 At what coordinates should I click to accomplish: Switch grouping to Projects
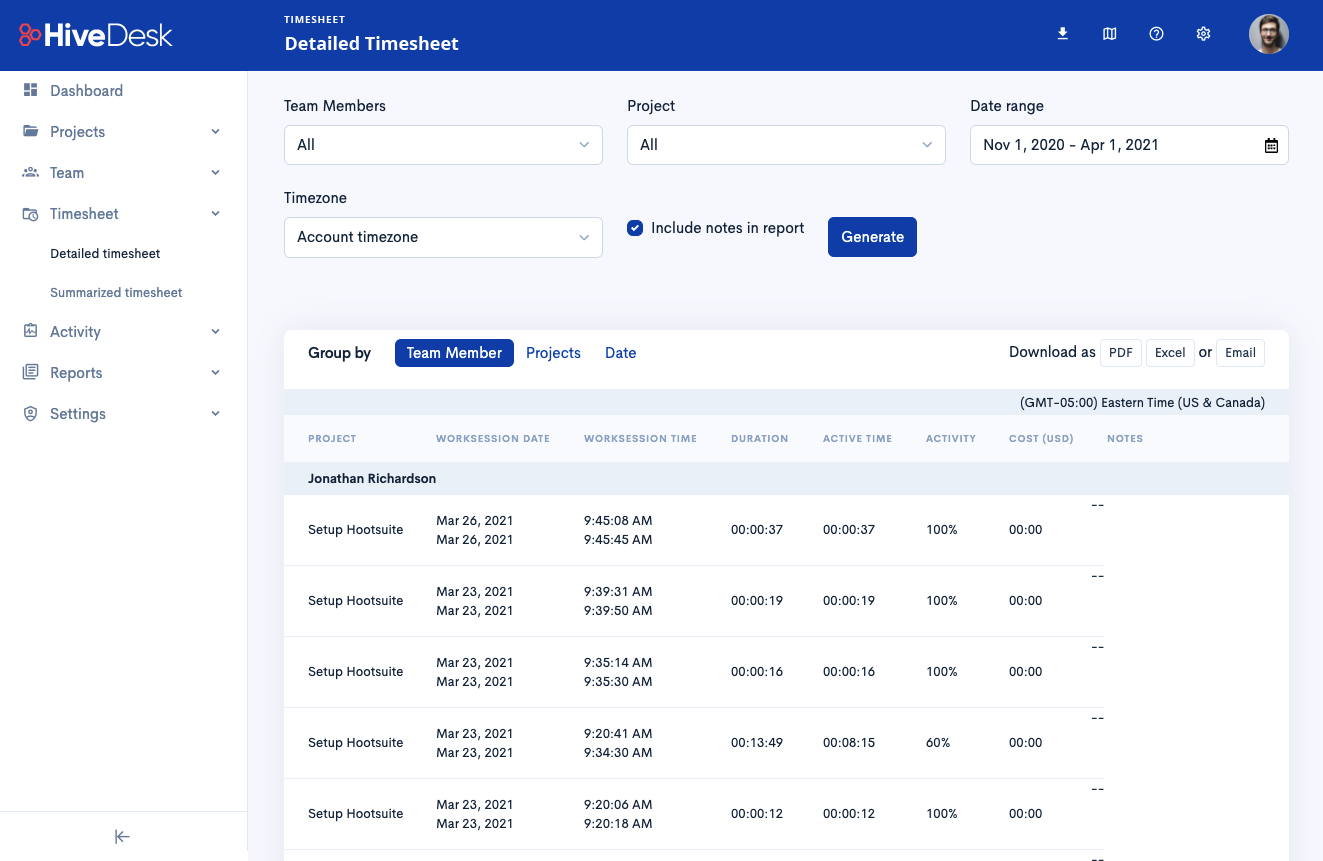(553, 353)
